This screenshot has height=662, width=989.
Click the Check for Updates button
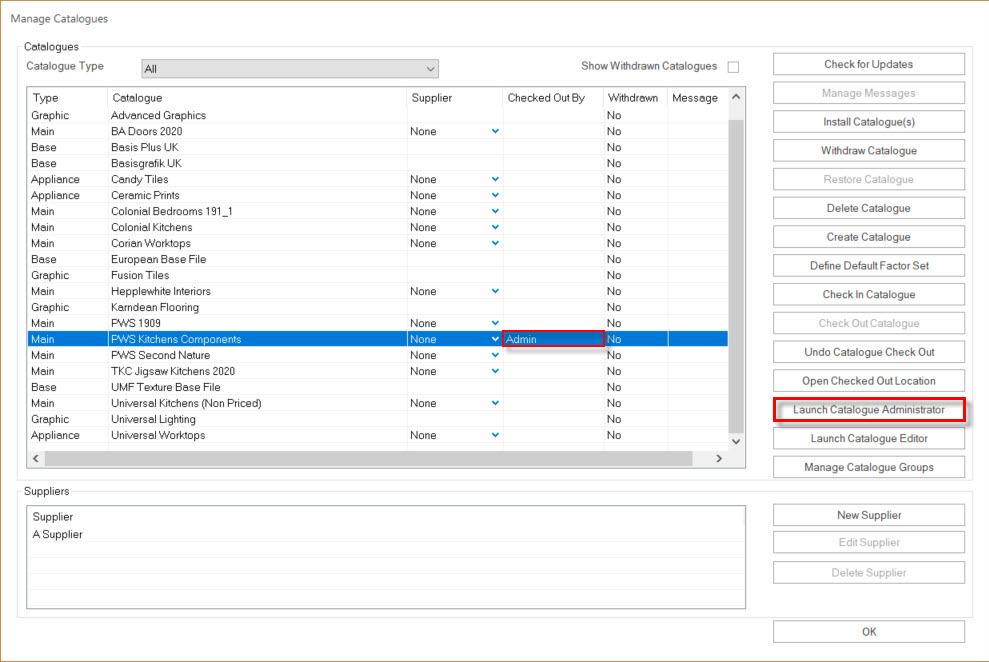(x=869, y=64)
